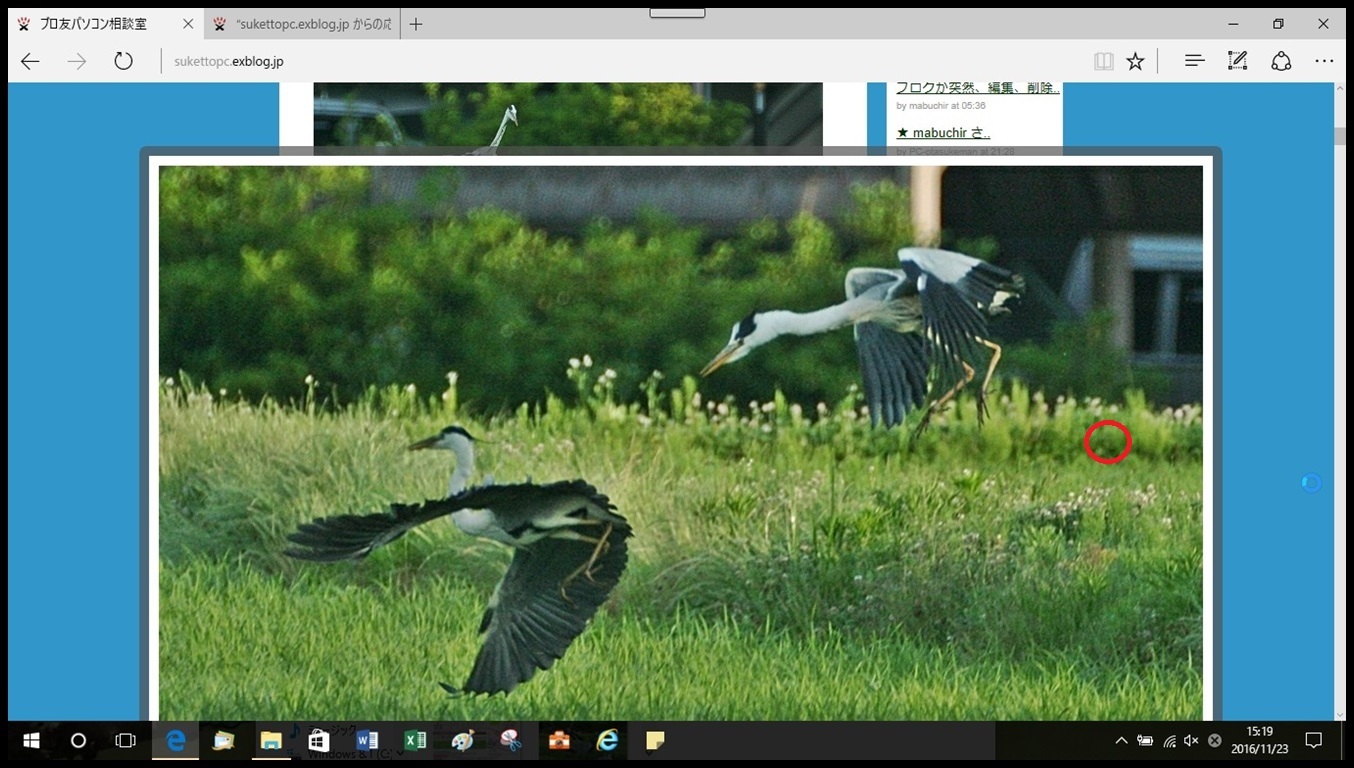Open the taskbar icon next to Edge
Image resolution: width=1354 pixels, height=768 pixels.
pyautogui.click(x=223, y=741)
